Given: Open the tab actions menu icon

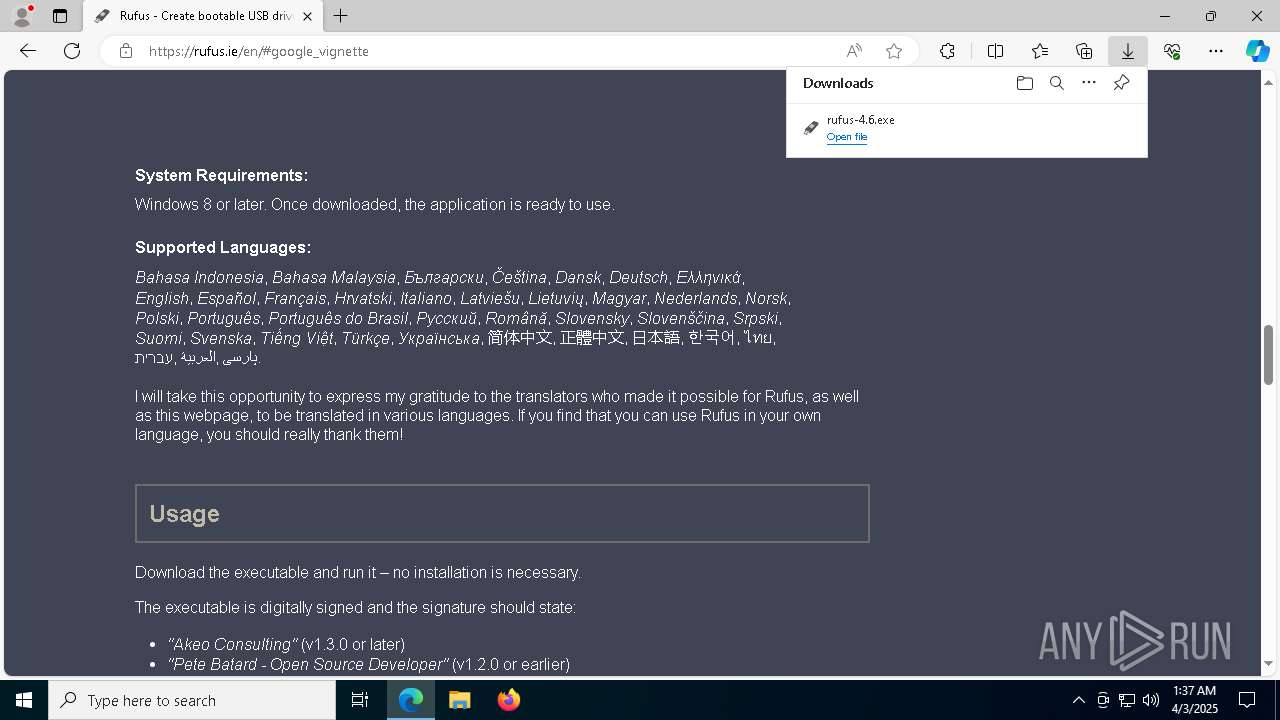Looking at the screenshot, I should pos(60,16).
